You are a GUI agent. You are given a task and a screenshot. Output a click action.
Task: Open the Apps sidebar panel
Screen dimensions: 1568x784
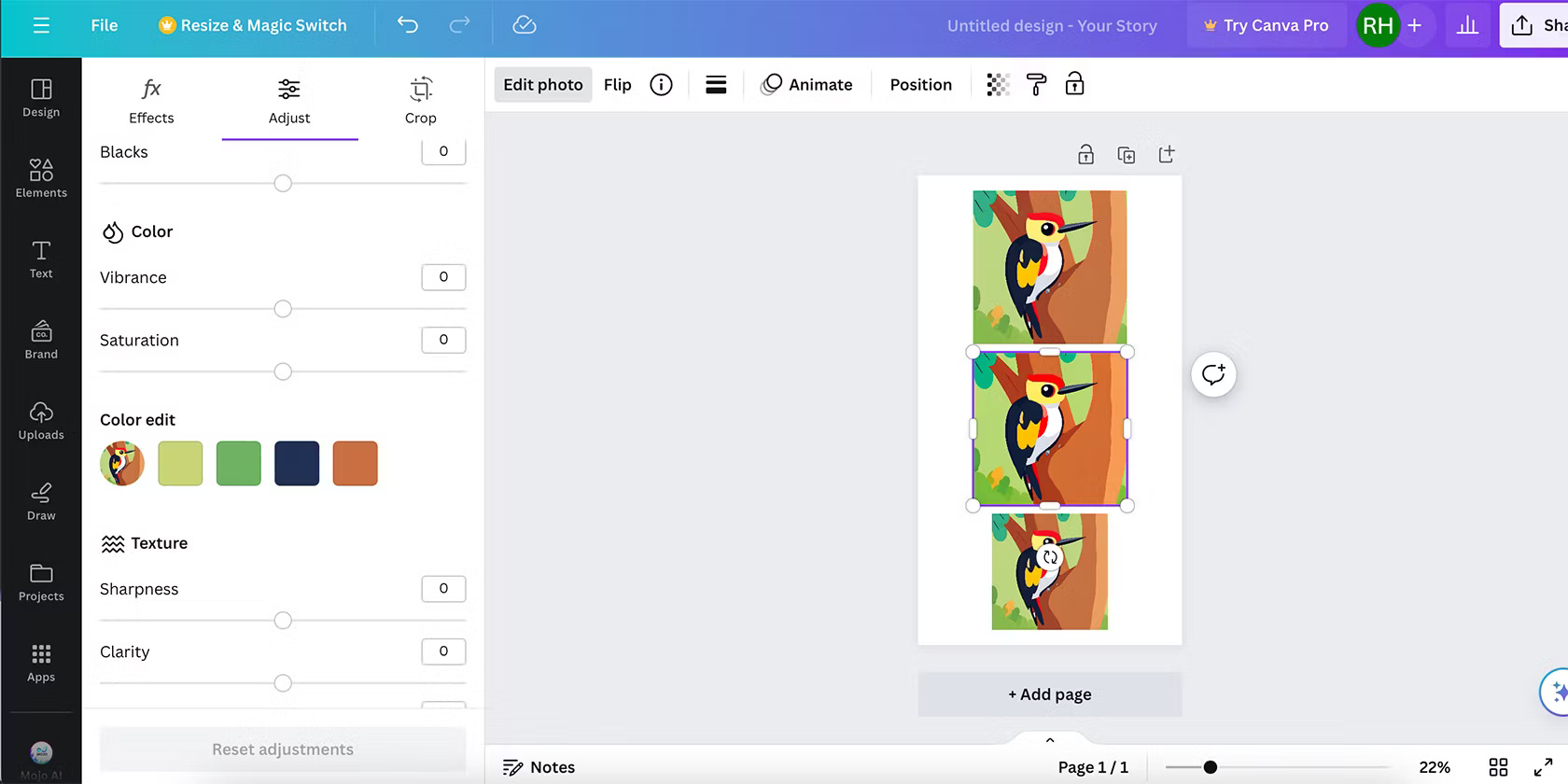[x=41, y=663]
